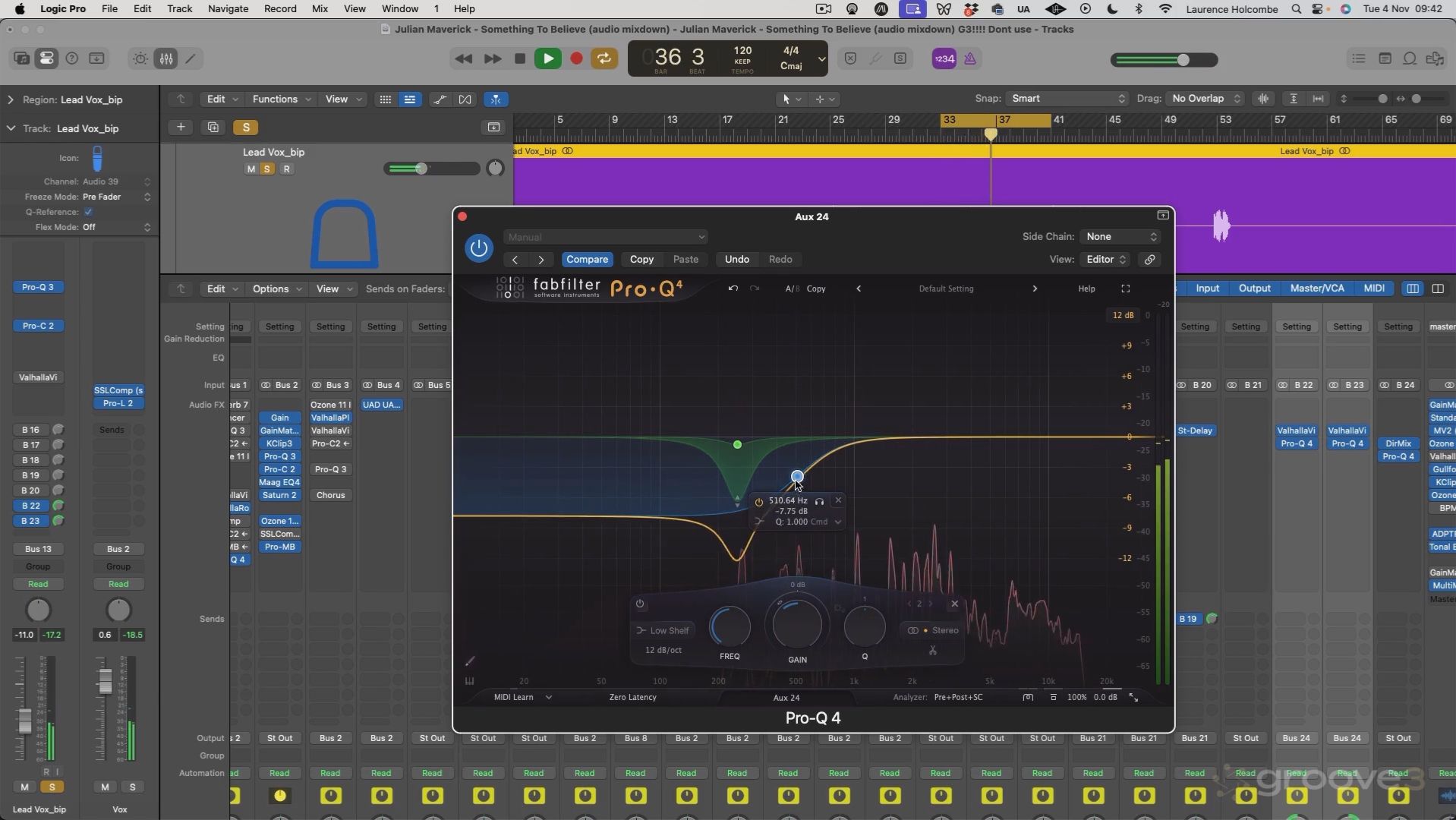Split the band with scissors icon
The width and height of the screenshot is (1456, 820).
pos(932,651)
